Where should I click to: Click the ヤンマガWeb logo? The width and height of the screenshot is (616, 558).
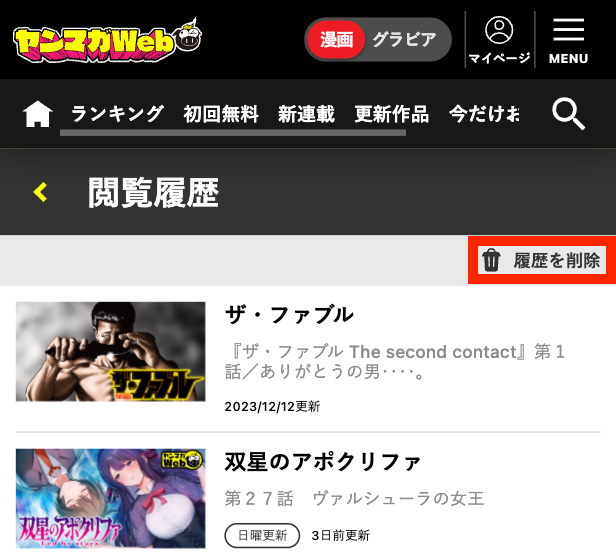click(x=108, y=40)
